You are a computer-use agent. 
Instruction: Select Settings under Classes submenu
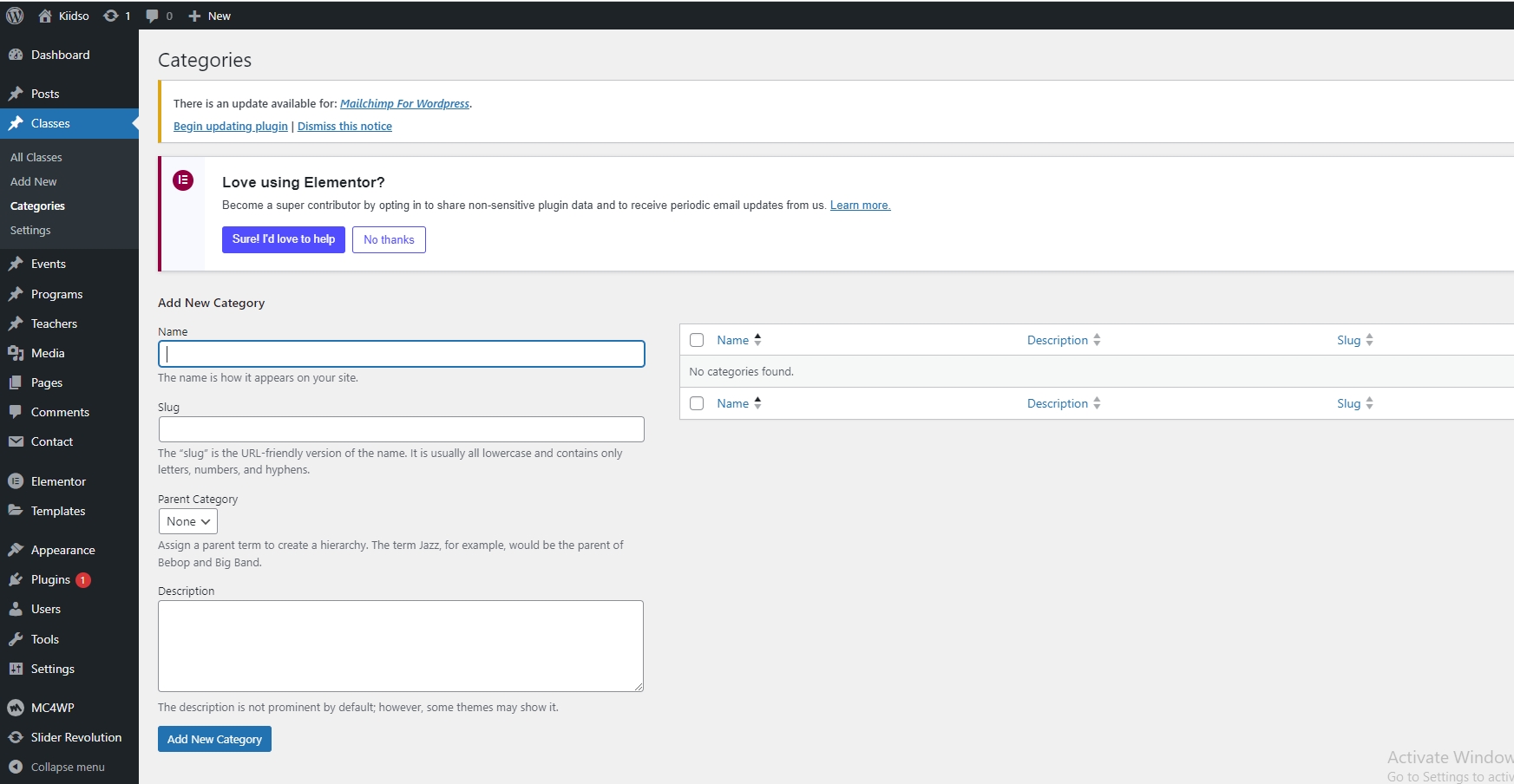point(30,230)
